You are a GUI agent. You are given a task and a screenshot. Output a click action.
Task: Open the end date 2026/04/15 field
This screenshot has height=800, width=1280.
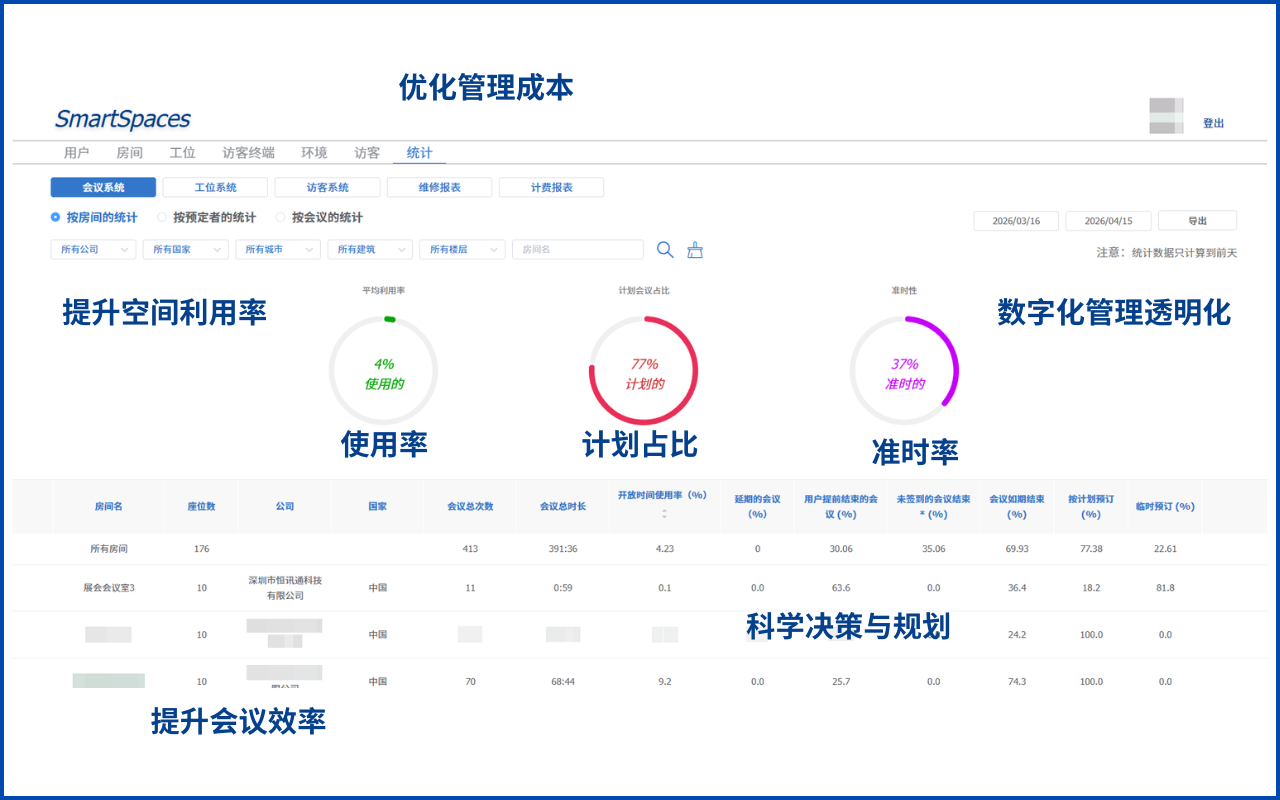(1108, 221)
